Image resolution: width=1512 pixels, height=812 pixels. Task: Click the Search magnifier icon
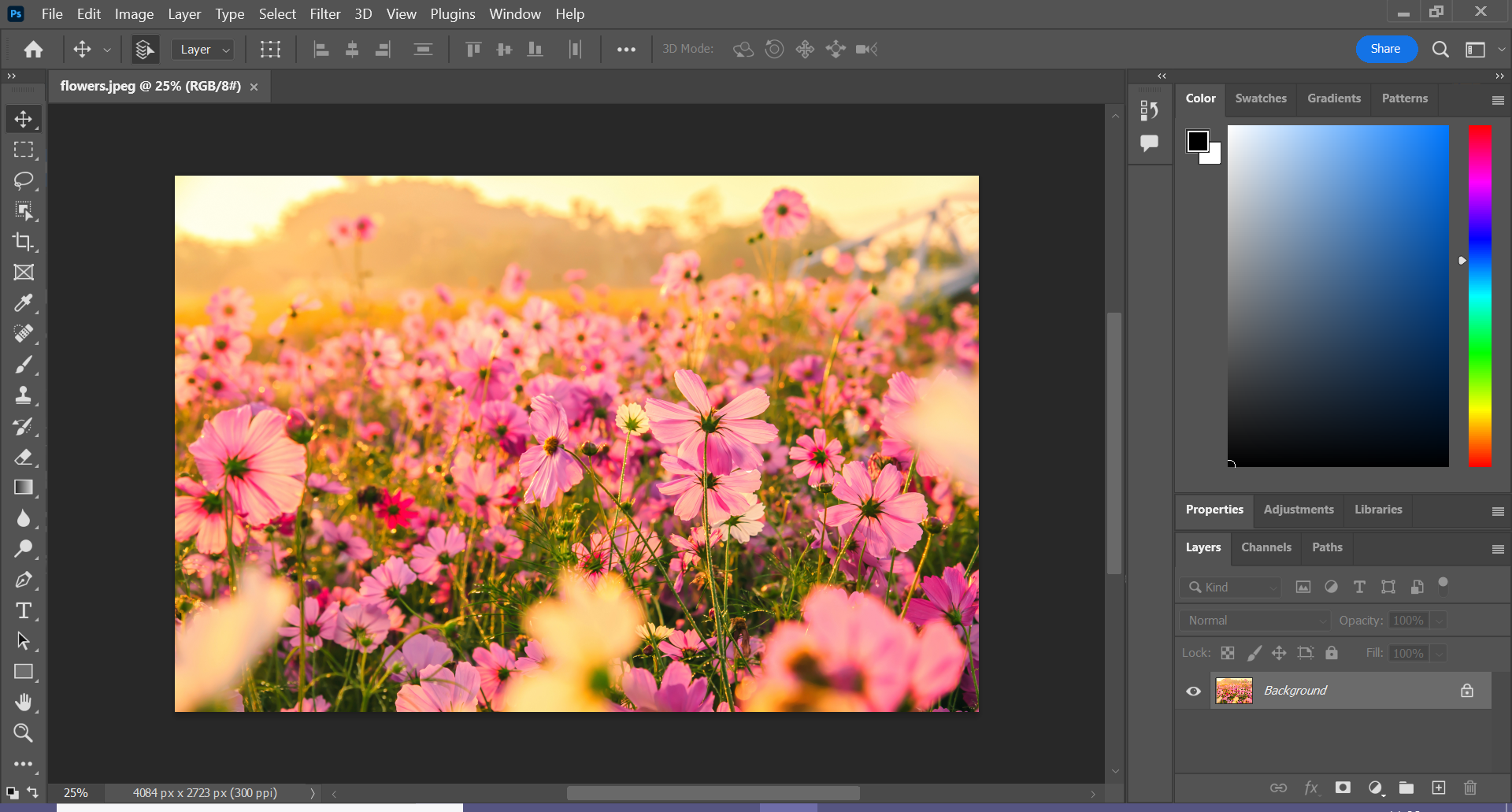coord(1440,50)
